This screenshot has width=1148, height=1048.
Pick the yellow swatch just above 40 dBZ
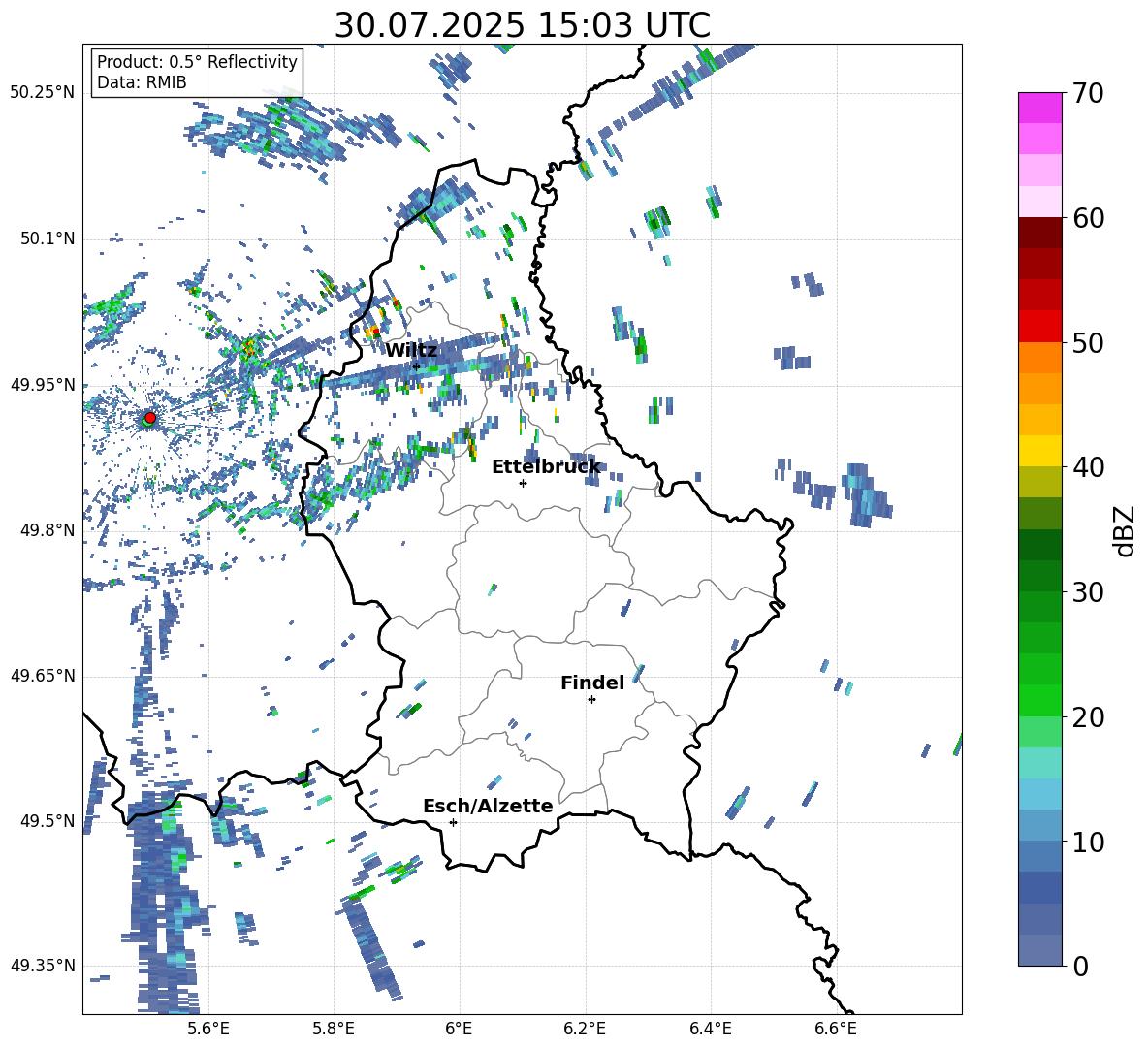[1039, 451]
